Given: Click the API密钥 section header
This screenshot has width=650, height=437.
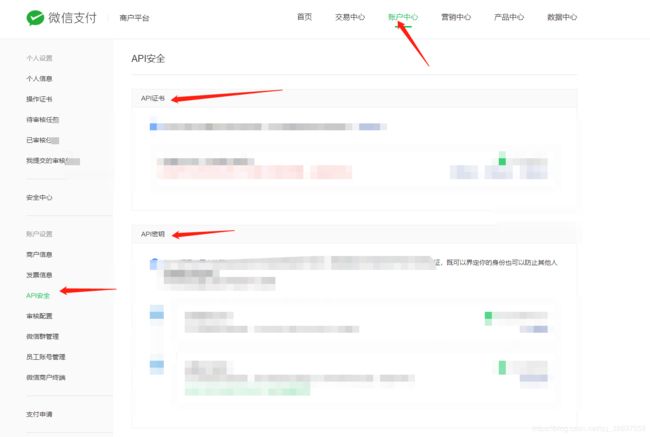Looking at the screenshot, I should tap(153, 234).
